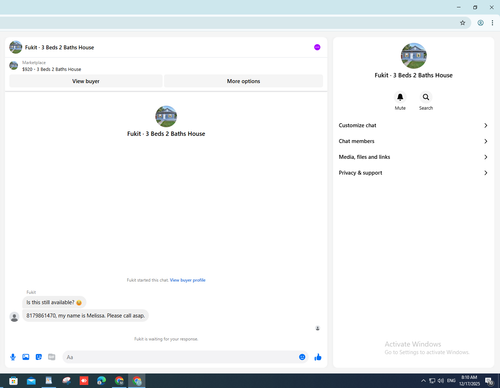Open the GIF picker icon
The height and width of the screenshot is (388, 500).
click(51, 357)
